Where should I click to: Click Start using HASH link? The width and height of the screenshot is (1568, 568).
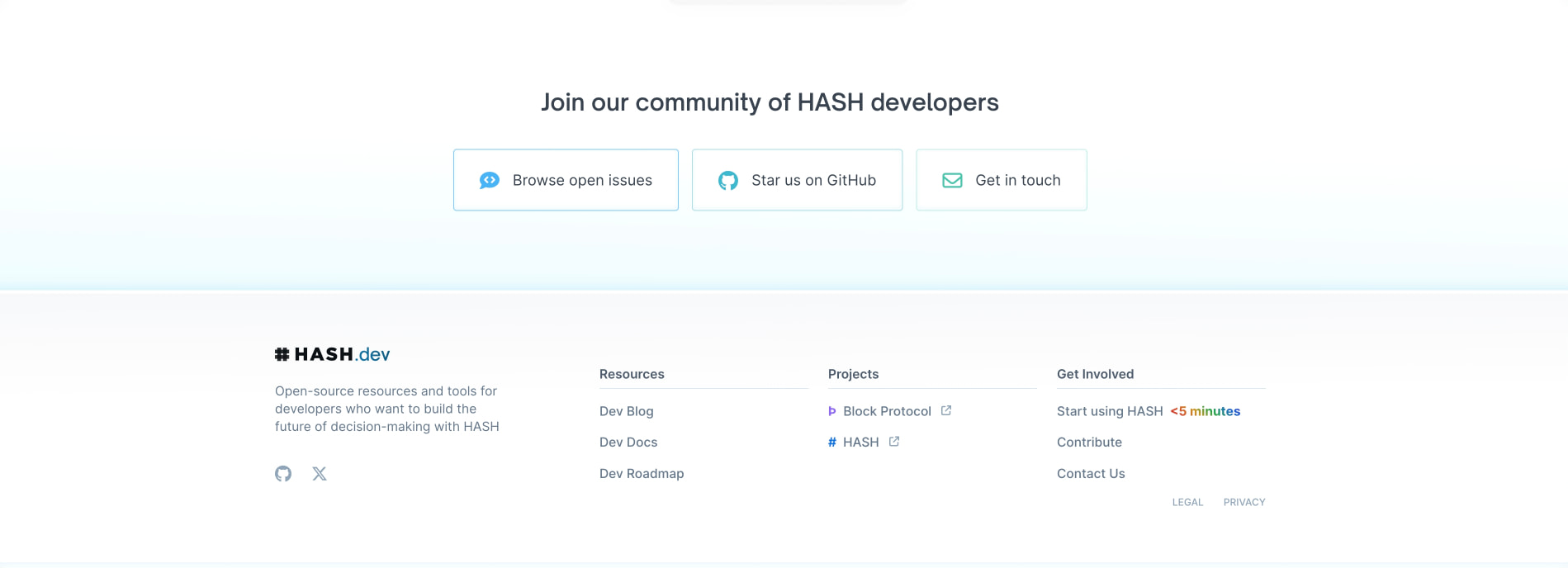1110,411
